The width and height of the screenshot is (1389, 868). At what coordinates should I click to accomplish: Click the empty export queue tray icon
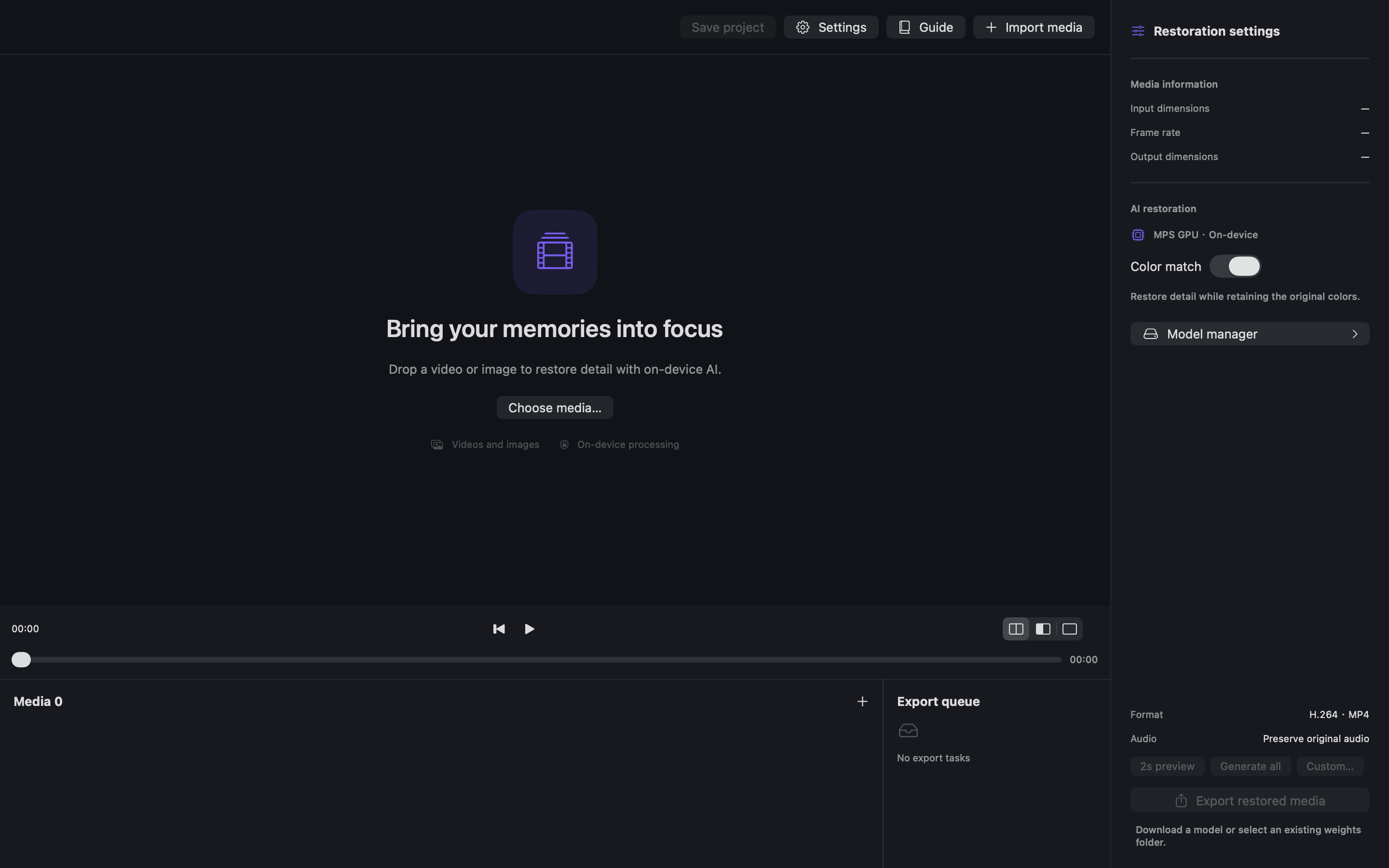click(x=908, y=730)
